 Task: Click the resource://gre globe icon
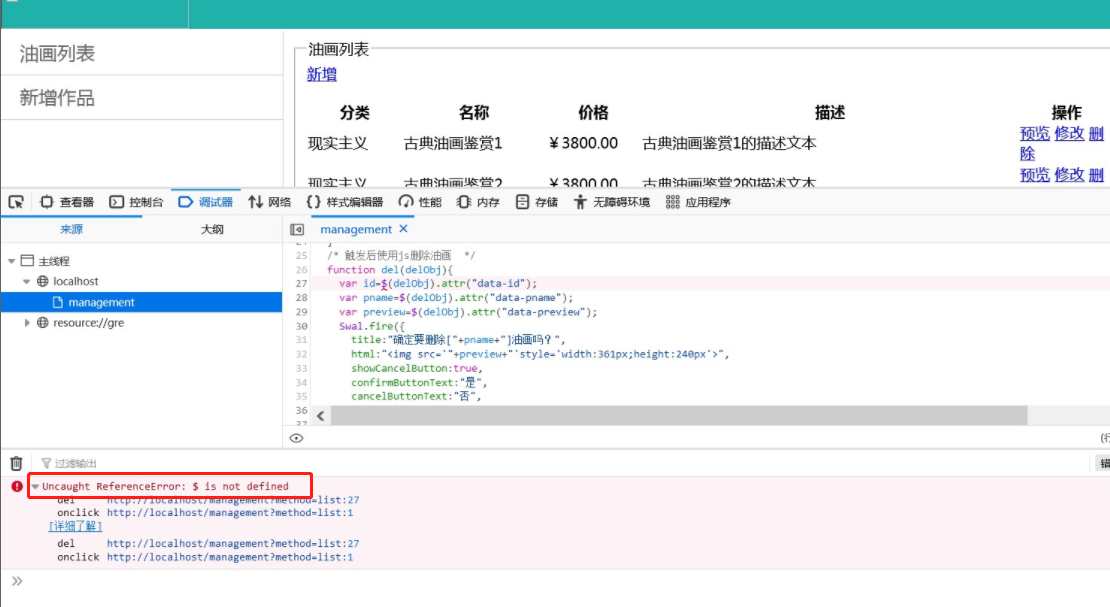42,323
